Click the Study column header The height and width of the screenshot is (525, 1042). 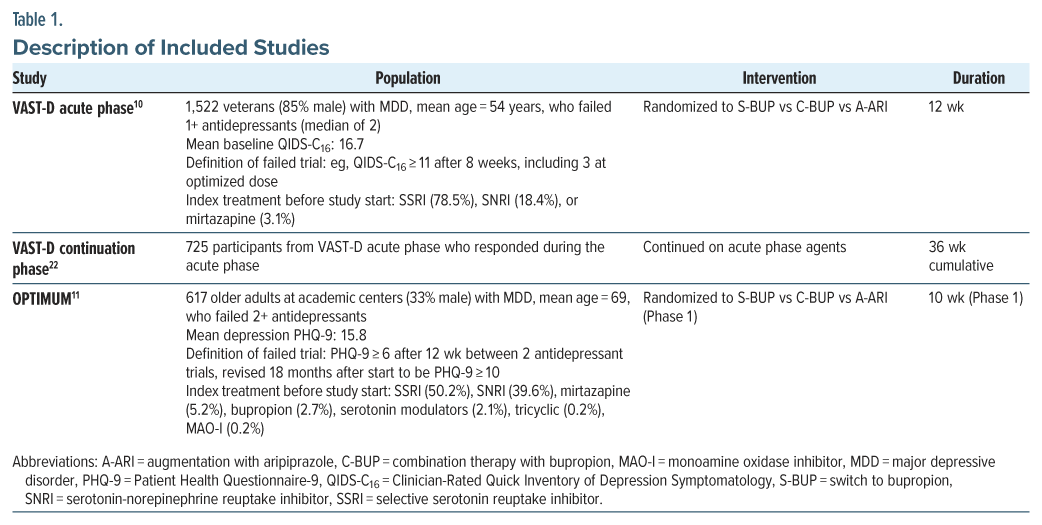[29, 78]
